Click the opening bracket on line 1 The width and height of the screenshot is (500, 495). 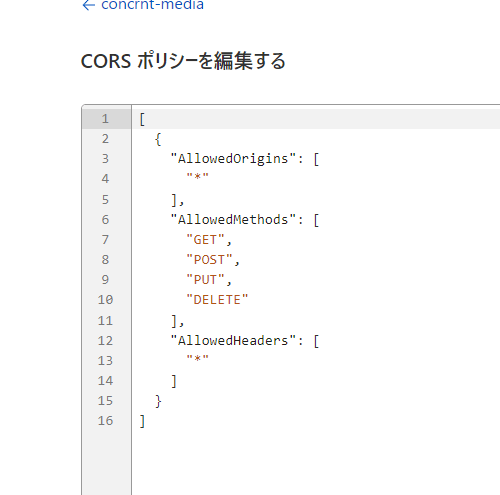[x=142, y=119]
